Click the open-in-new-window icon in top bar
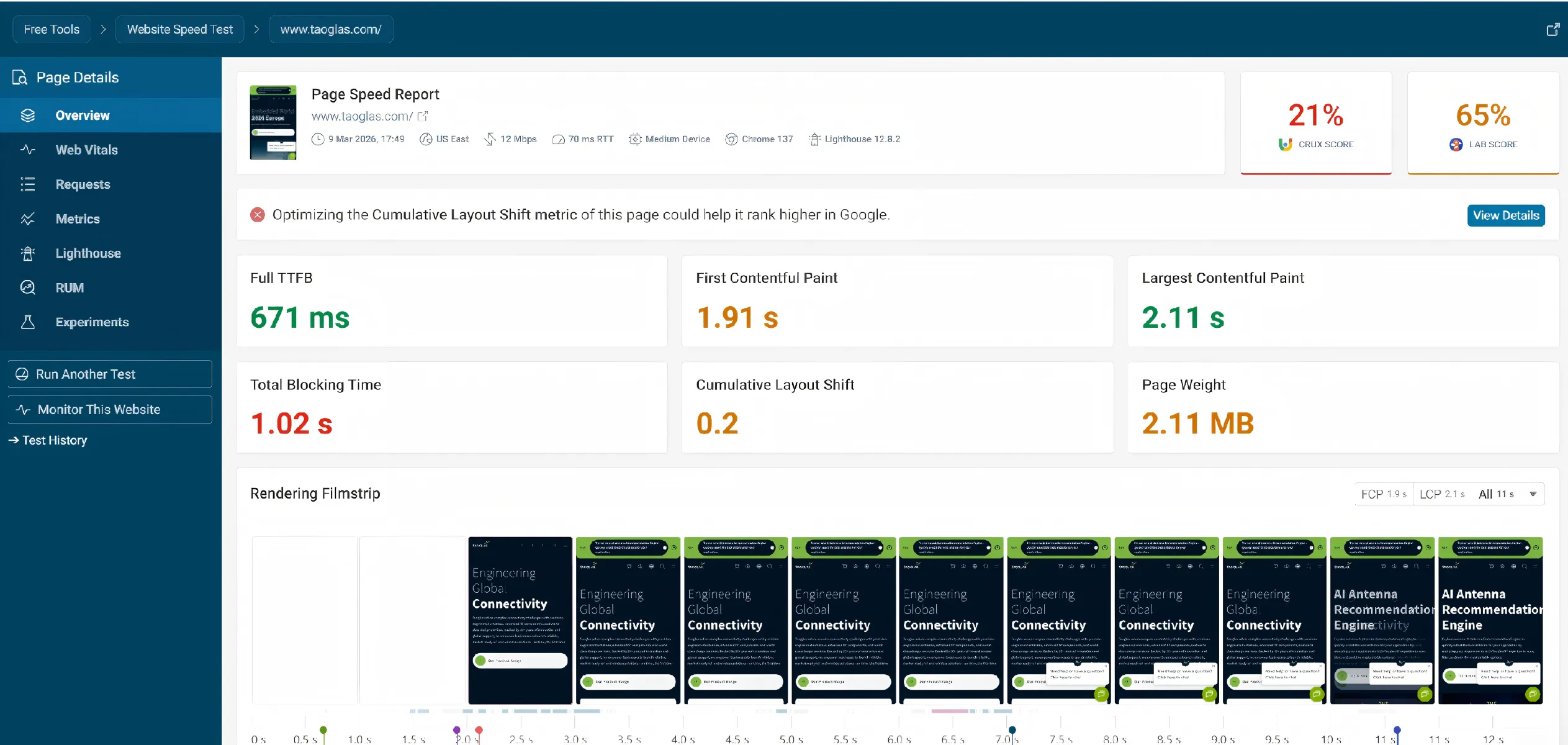 1552,29
